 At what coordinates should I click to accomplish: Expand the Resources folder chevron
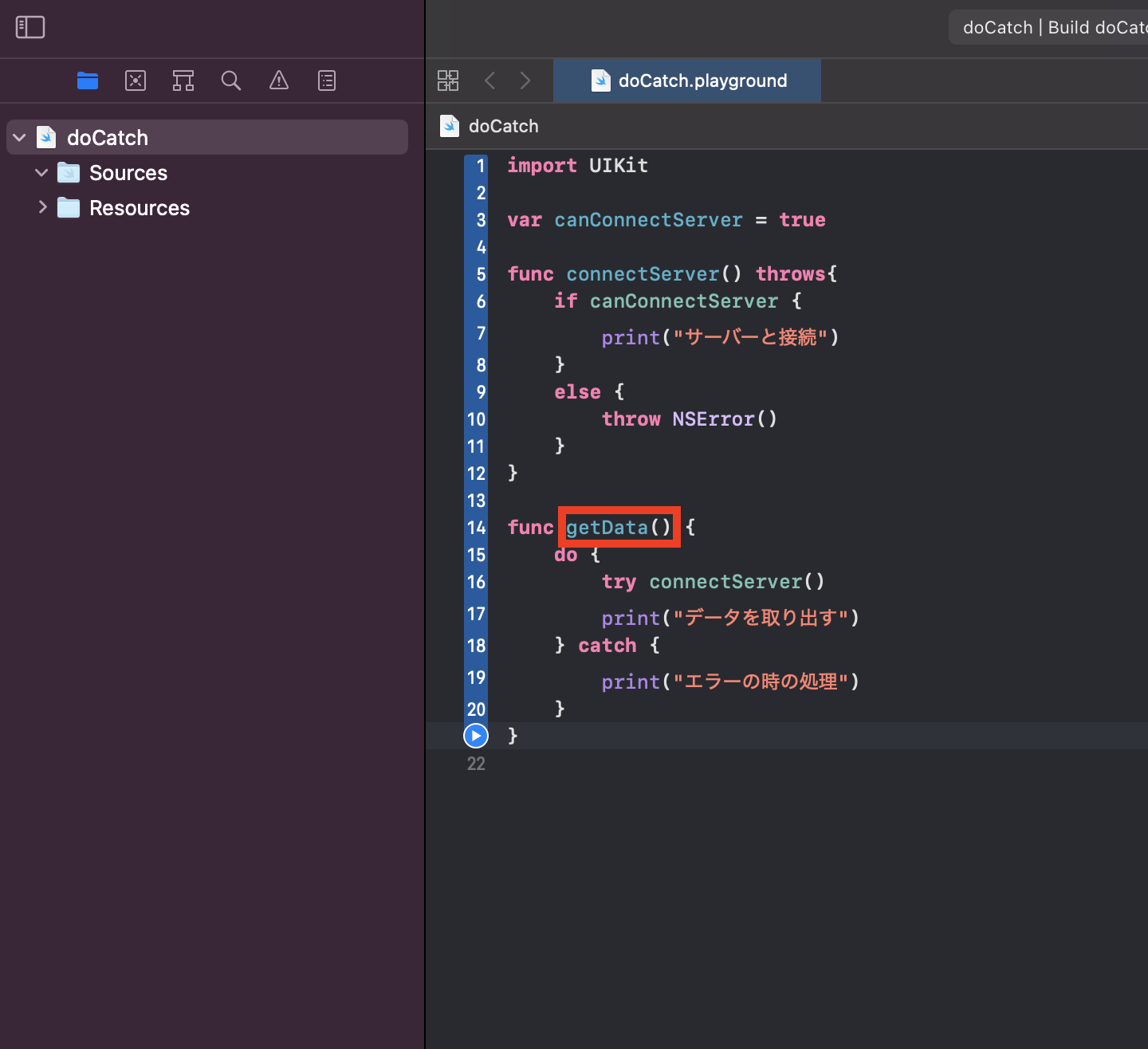point(42,207)
